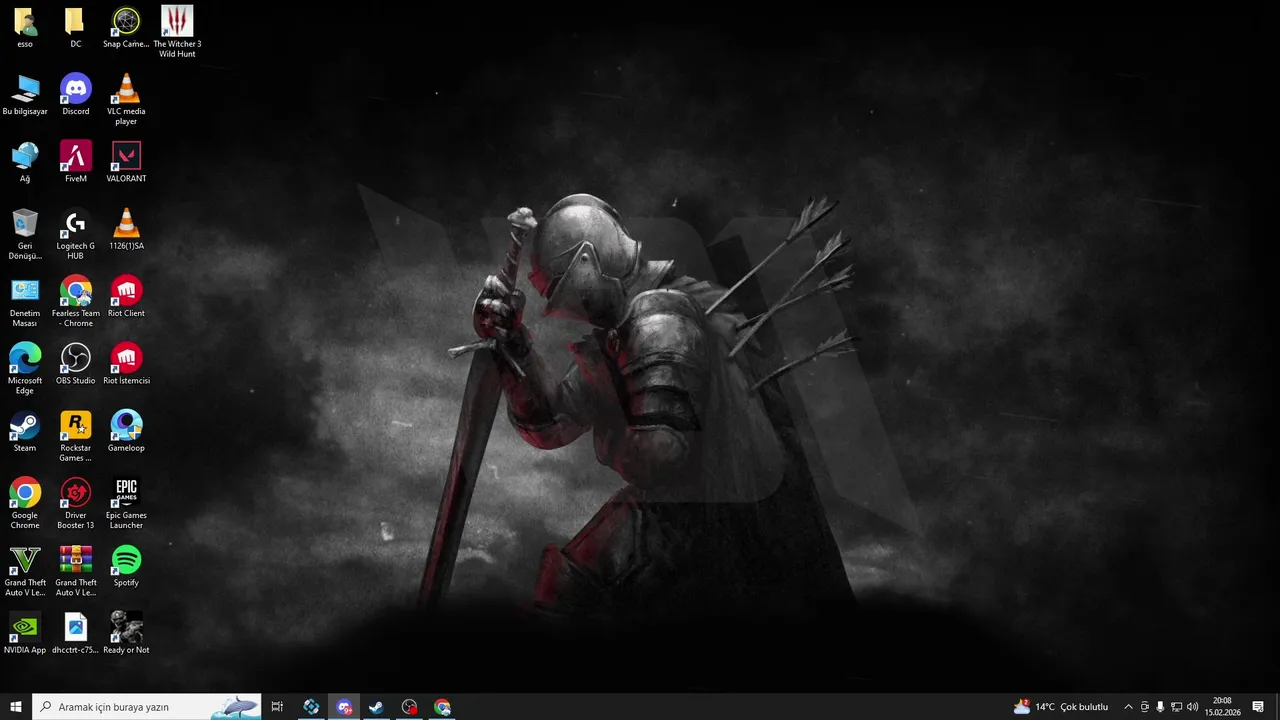Open network settings from tray icon
Screen dimensions: 1280x720
(x=1176, y=707)
